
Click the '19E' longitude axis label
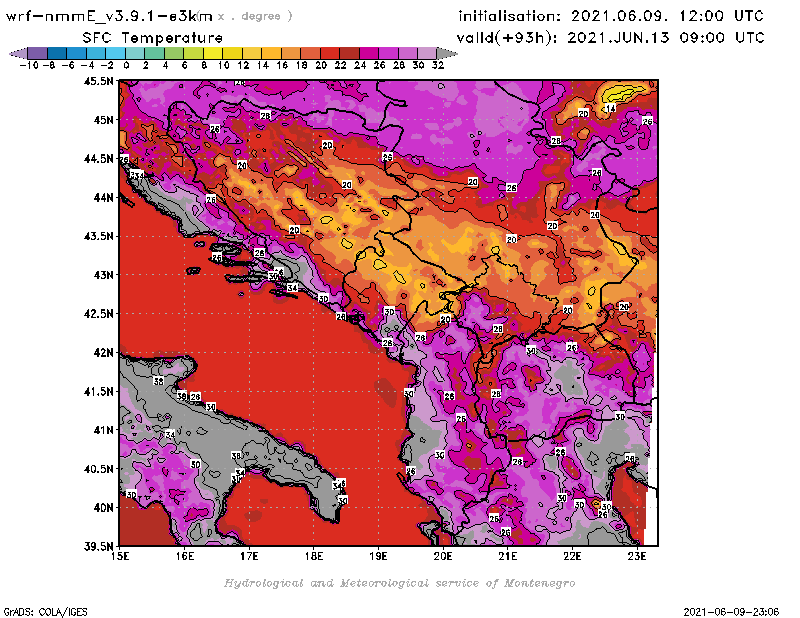(378, 556)
